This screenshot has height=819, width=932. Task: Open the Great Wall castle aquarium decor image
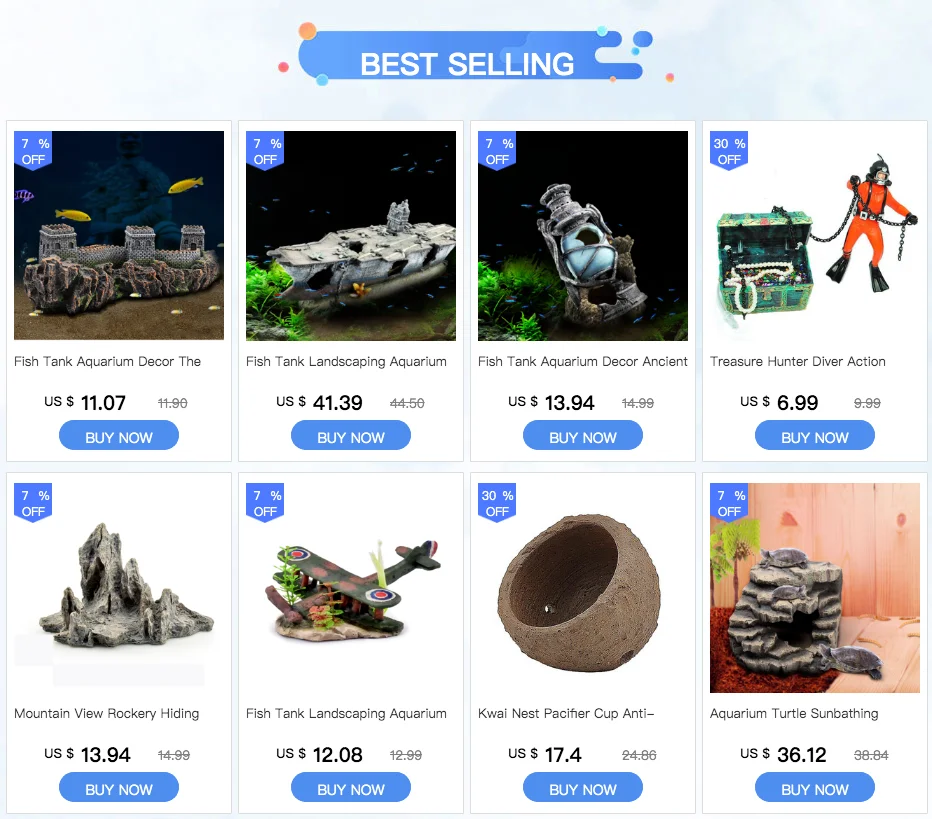pos(119,236)
